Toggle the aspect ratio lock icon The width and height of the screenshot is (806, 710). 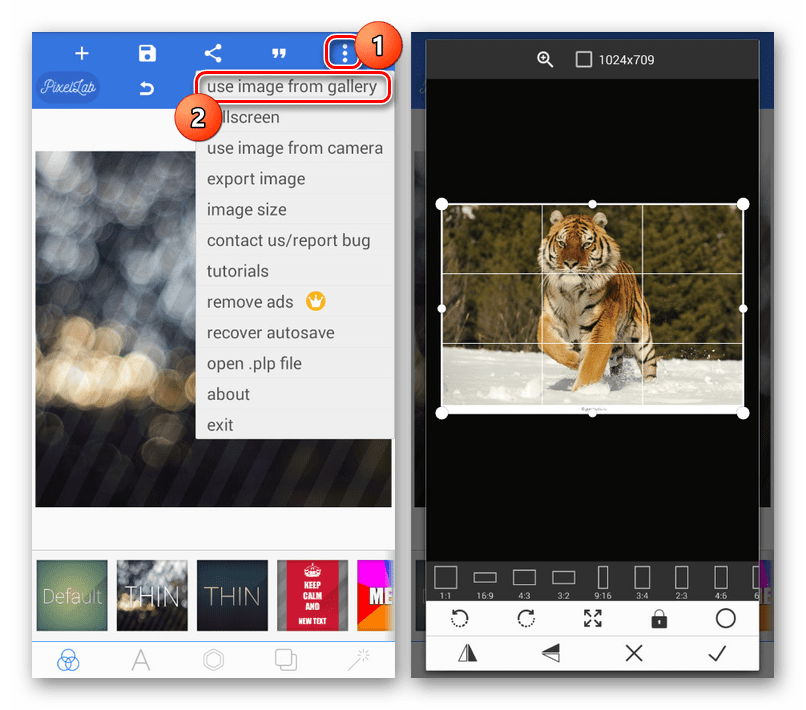point(659,619)
